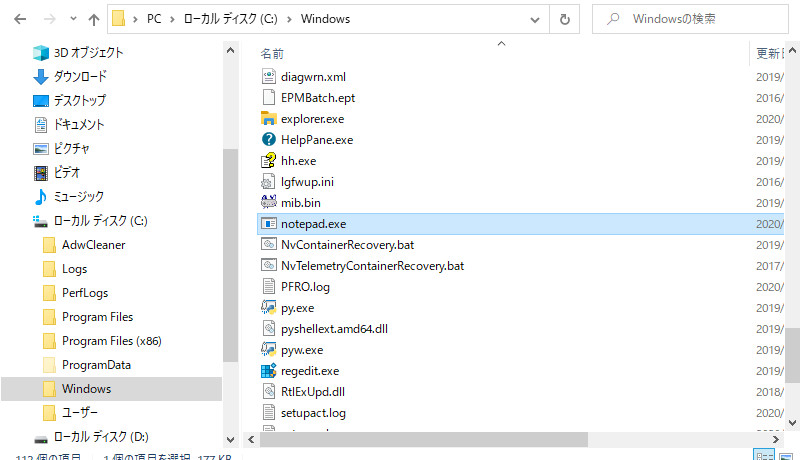Viewport: 800px width, 460px height.
Task: Click the Windowsの検索 search box
Action: (x=690, y=19)
